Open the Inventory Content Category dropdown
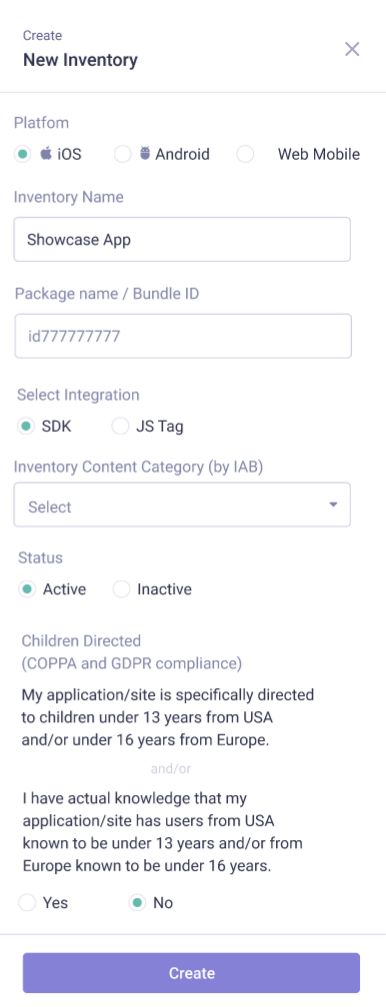This screenshot has height=1007, width=386. tap(182, 505)
